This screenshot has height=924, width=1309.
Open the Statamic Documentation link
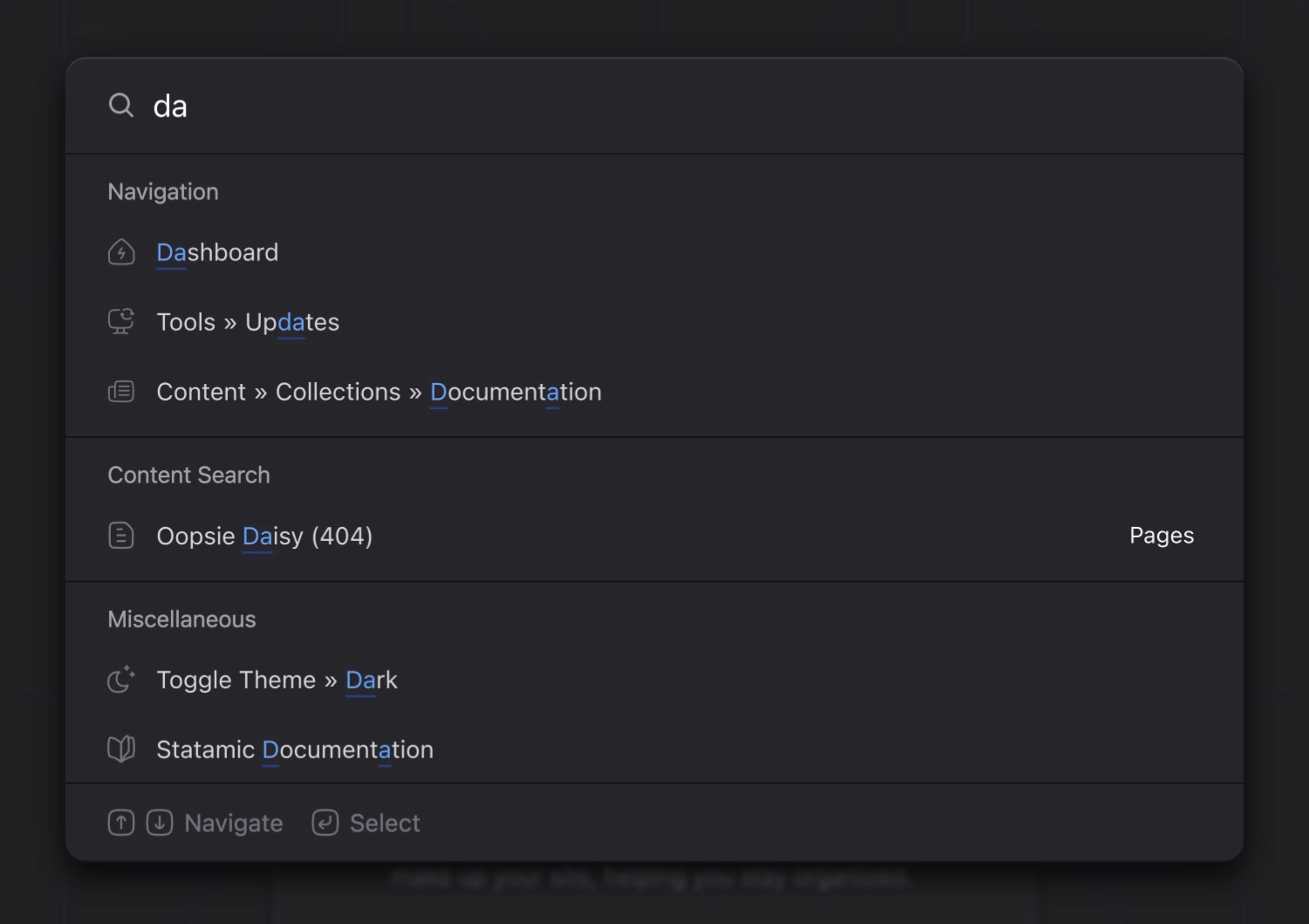click(x=295, y=749)
